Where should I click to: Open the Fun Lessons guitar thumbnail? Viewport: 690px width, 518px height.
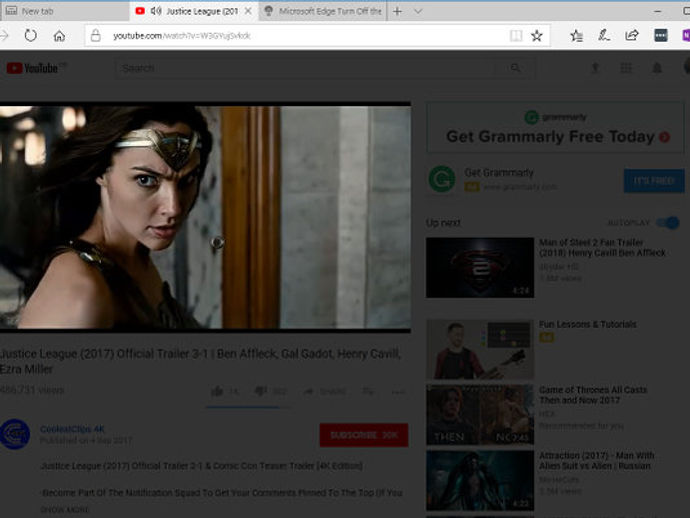tap(480, 349)
